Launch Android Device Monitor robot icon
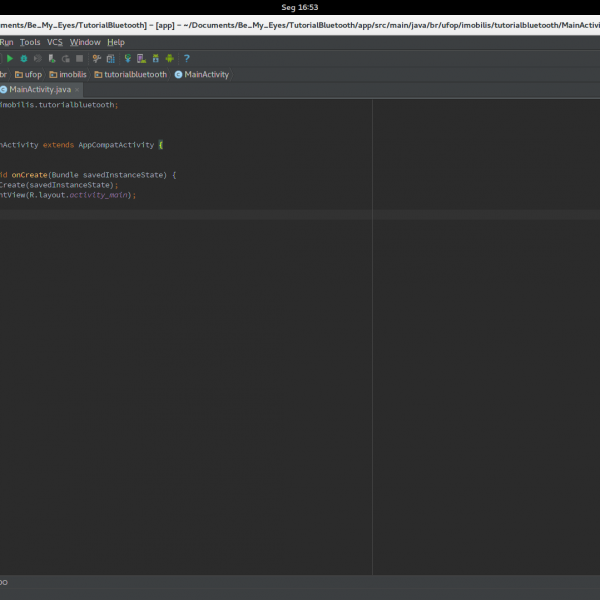Screen dimensions: 600x600 (170, 59)
